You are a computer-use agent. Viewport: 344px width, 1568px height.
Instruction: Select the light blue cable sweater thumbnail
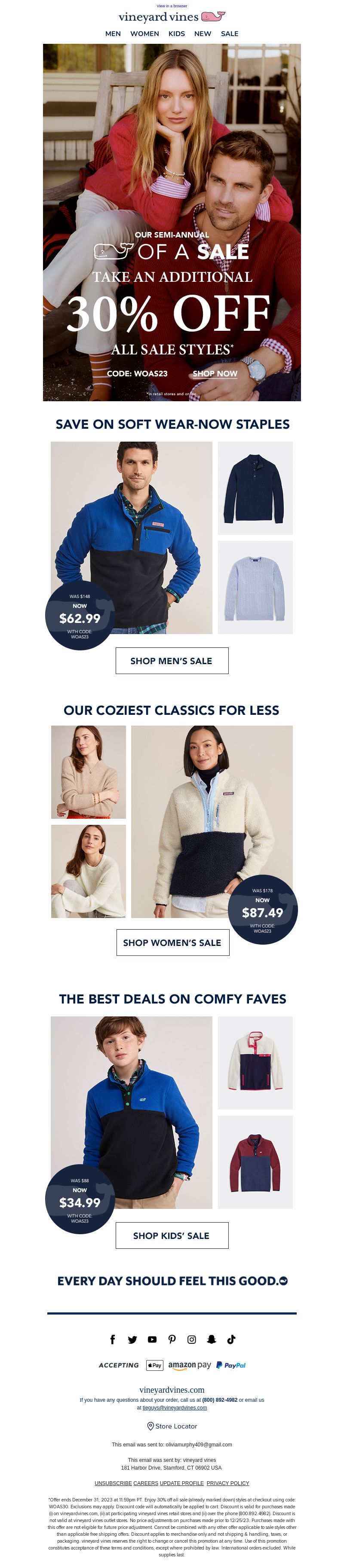(x=256, y=587)
